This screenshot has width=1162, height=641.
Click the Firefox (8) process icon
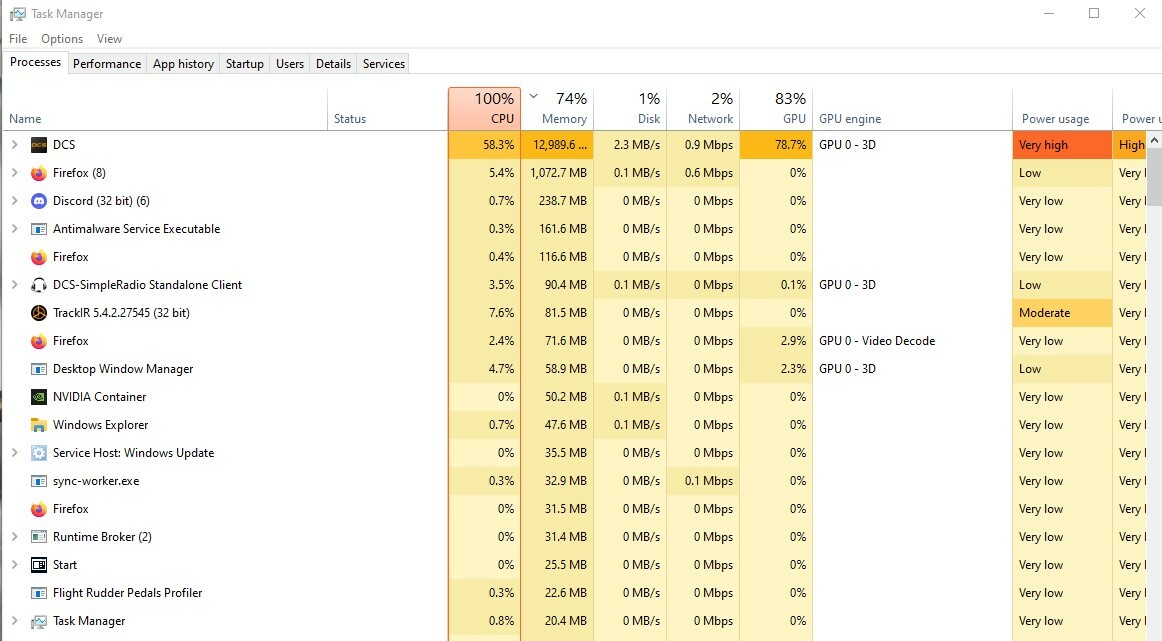(x=39, y=173)
